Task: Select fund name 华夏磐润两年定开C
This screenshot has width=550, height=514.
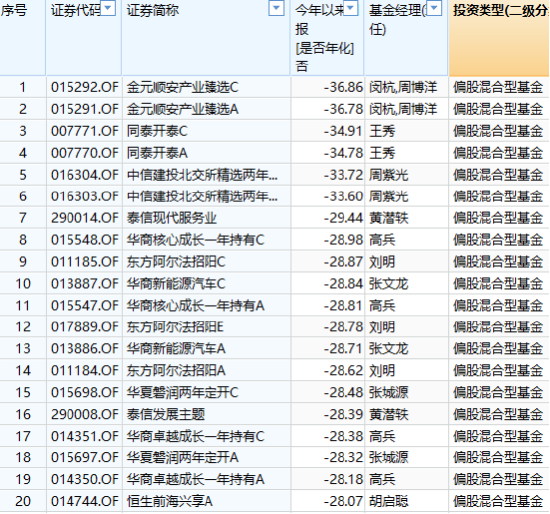Action: pyautogui.click(x=182, y=392)
